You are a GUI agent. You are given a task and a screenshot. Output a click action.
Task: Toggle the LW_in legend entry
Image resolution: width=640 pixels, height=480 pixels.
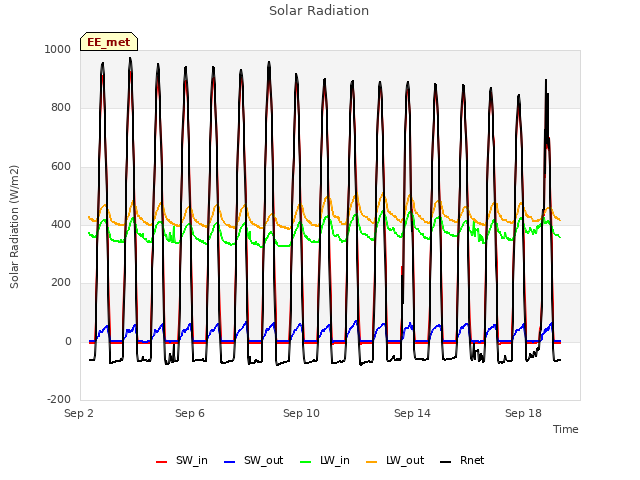325,461
